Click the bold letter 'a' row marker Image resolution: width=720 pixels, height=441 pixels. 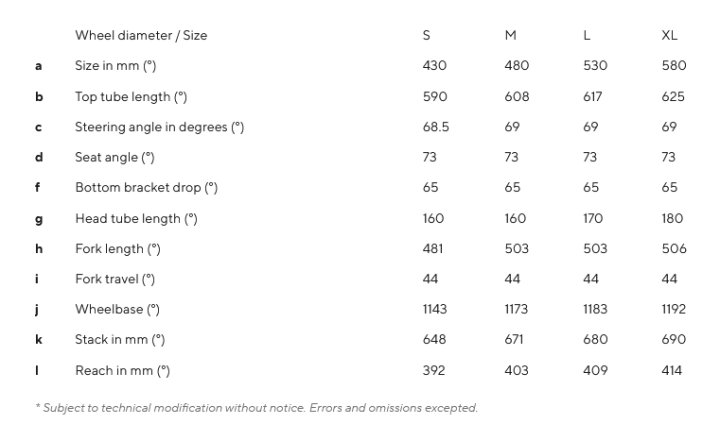coord(39,66)
